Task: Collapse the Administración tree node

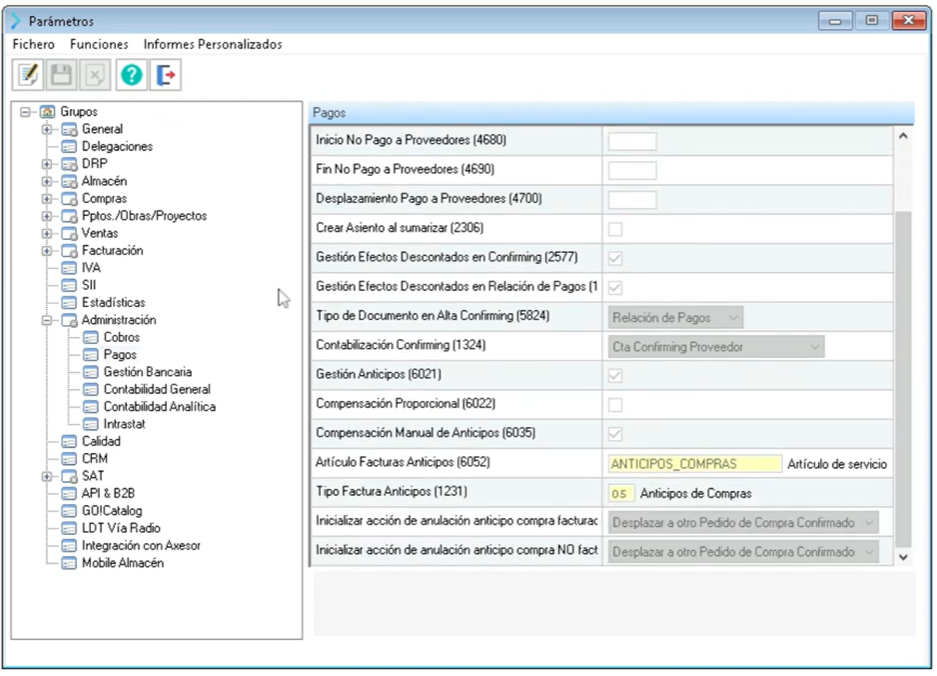Action: (x=46, y=320)
